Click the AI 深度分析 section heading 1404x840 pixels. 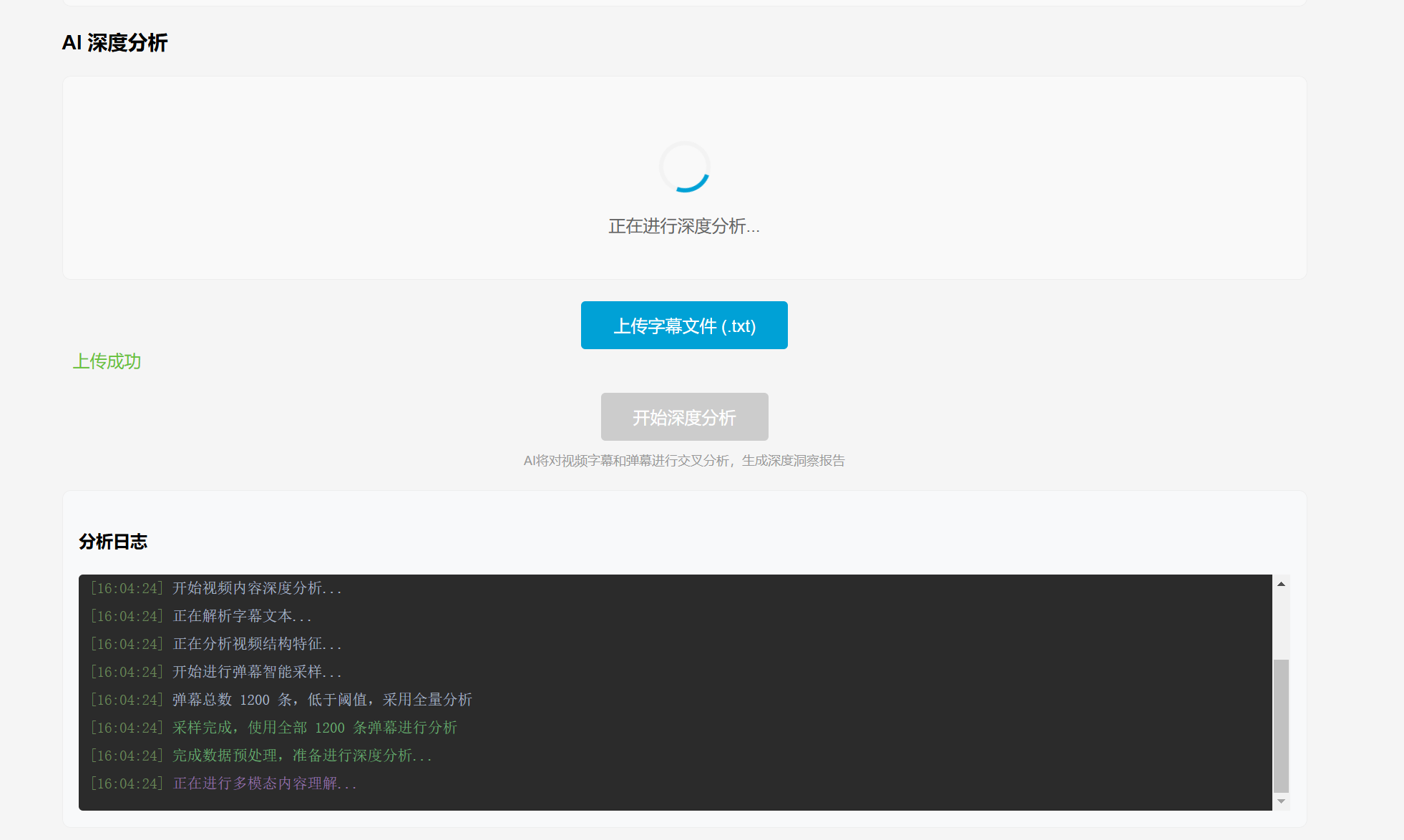pyautogui.click(x=114, y=43)
